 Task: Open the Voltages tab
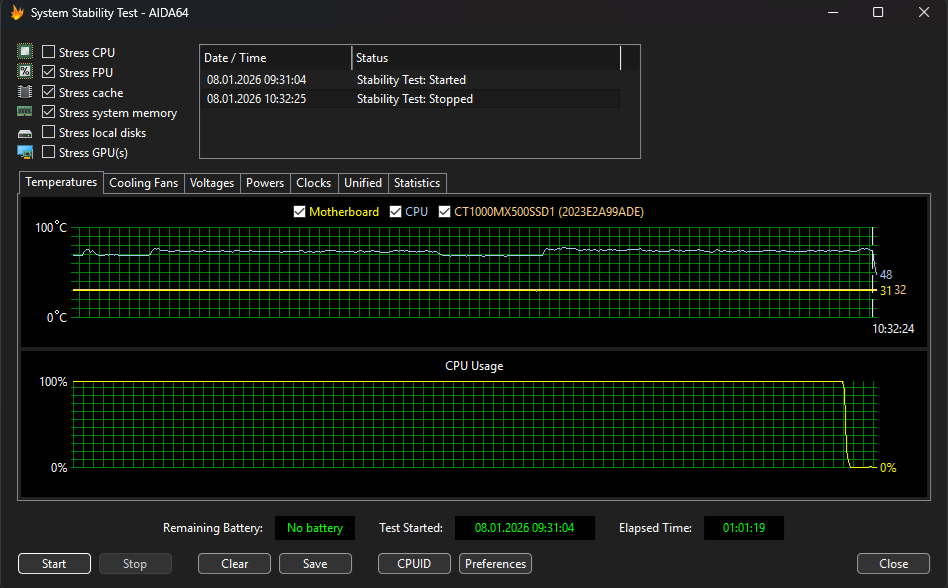[x=212, y=183]
